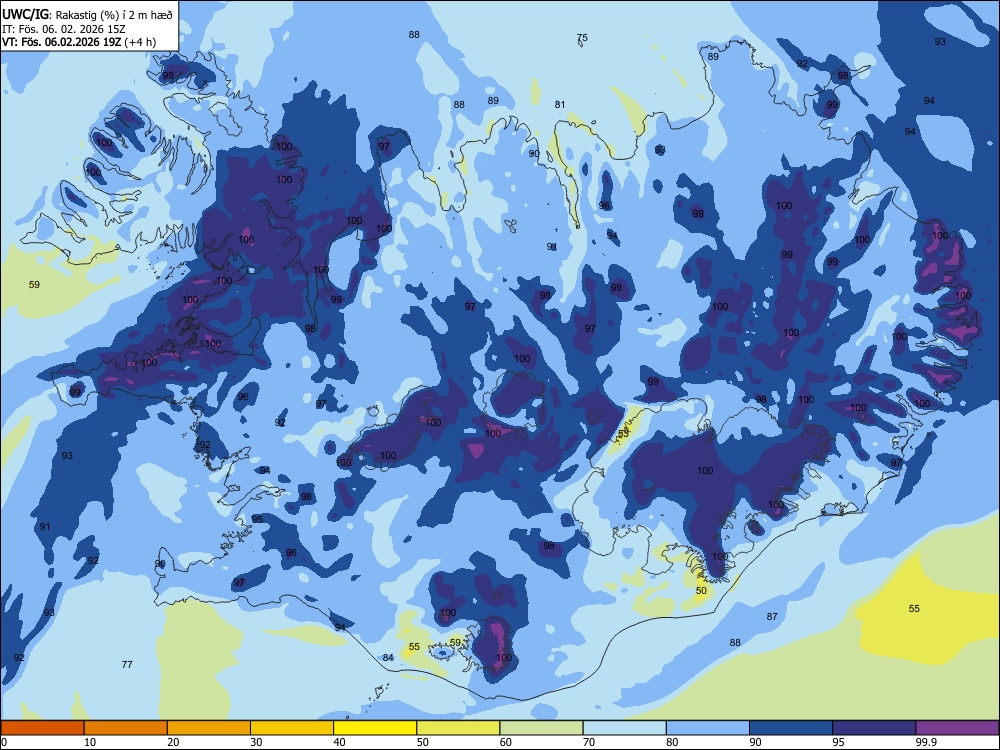Click the title 'UWC/IG: Rakastig (%) í 2 m hæð'
This screenshot has height=750, width=1000.
87,14
